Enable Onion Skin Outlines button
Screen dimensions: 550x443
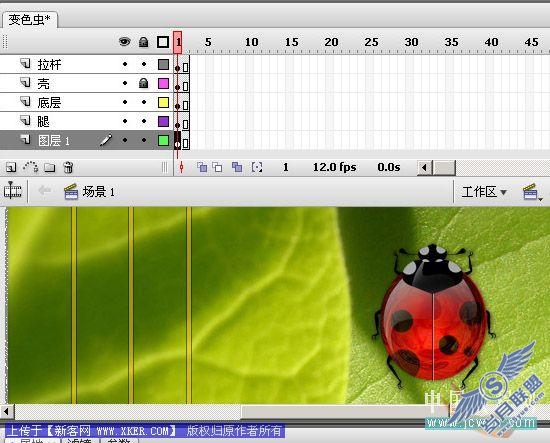[x=217, y=167]
